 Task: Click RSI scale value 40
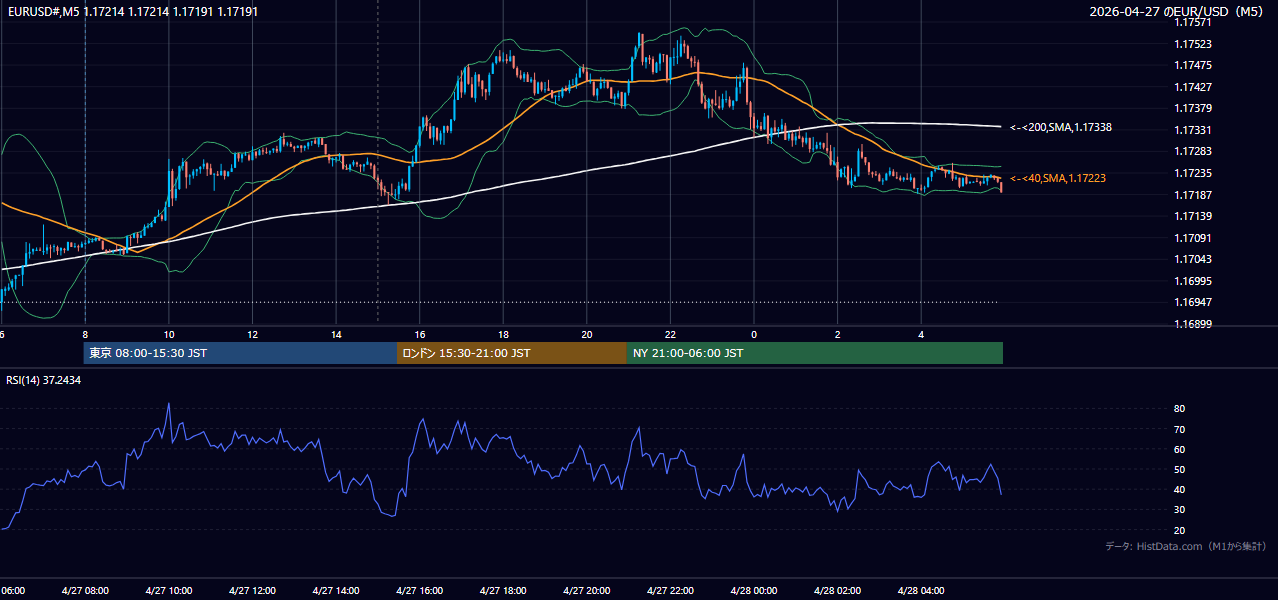pos(1180,489)
